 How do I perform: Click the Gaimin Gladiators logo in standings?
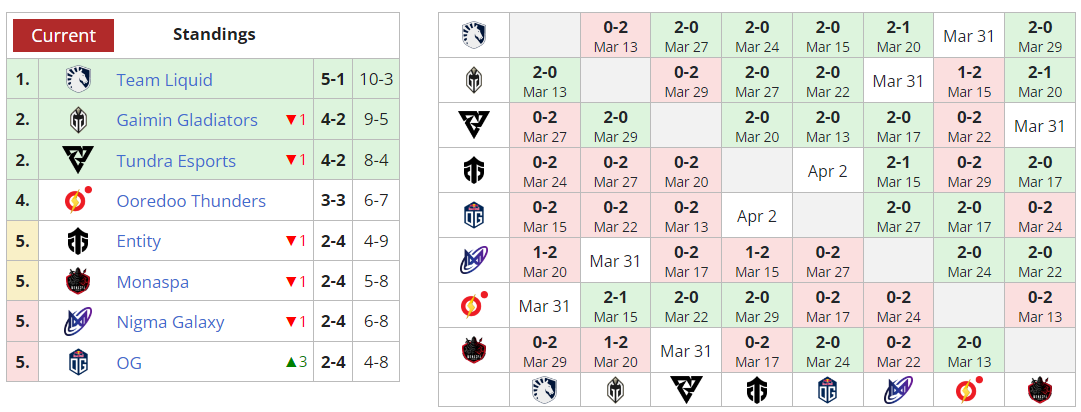[78, 120]
